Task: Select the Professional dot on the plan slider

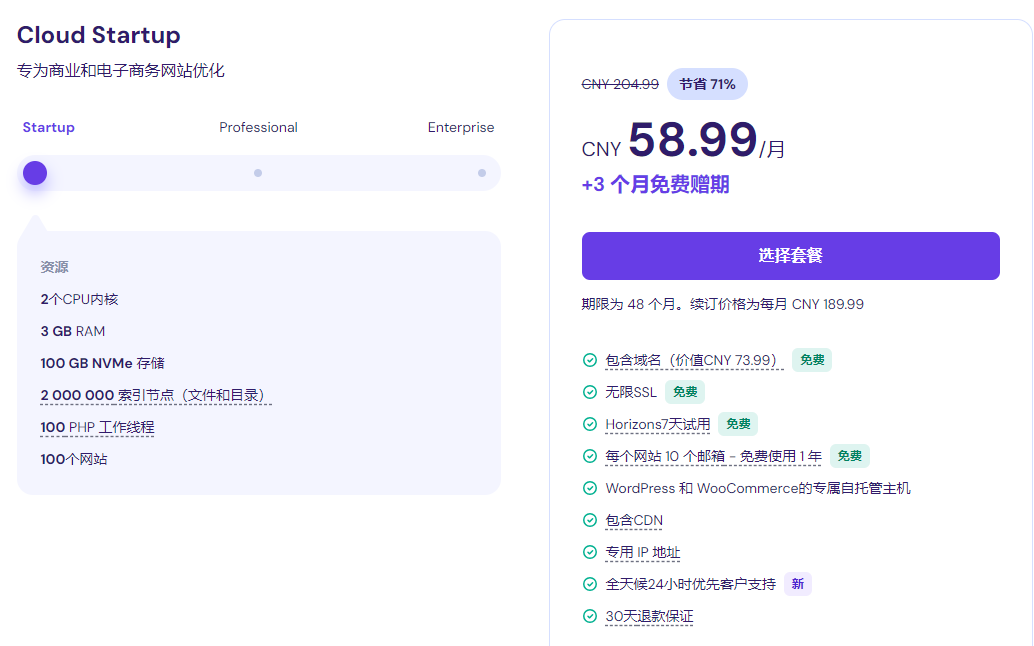Action: [x=258, y=172]
